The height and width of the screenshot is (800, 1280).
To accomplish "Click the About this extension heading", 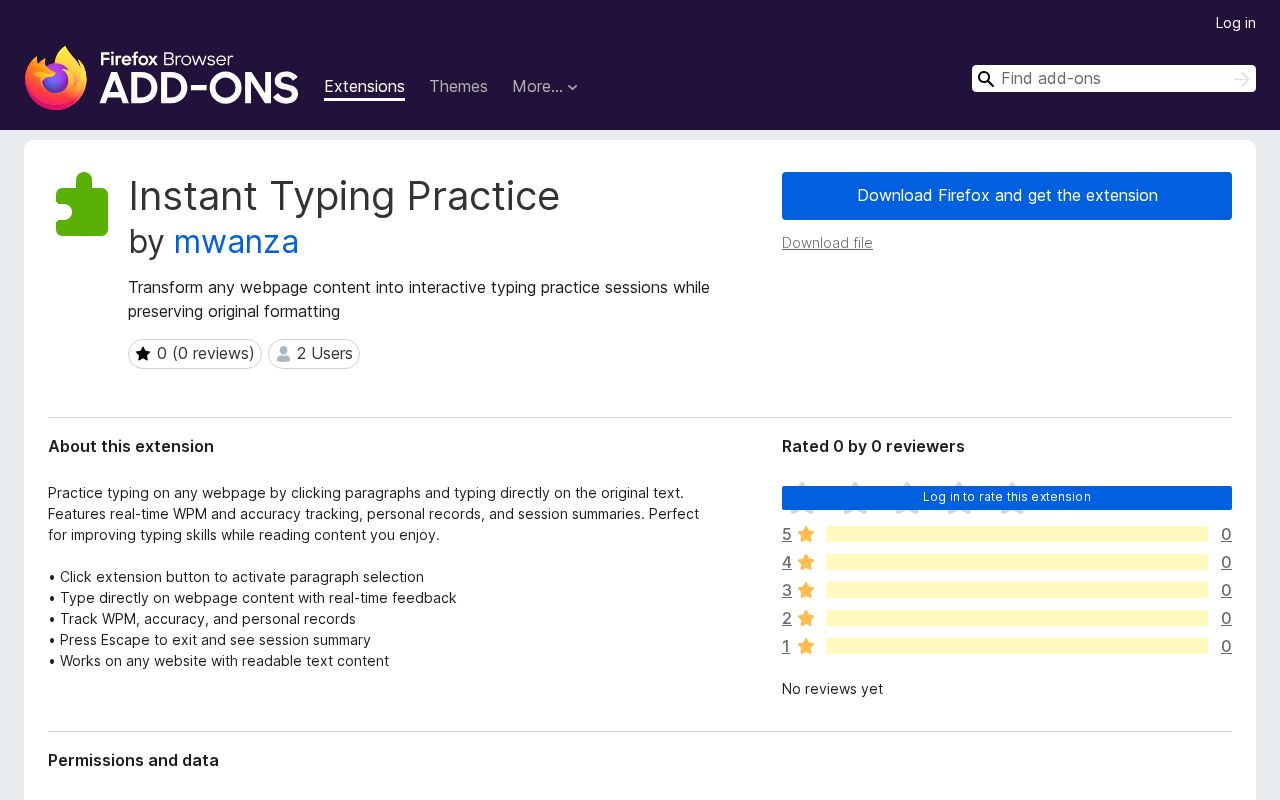I will point(131,446).
